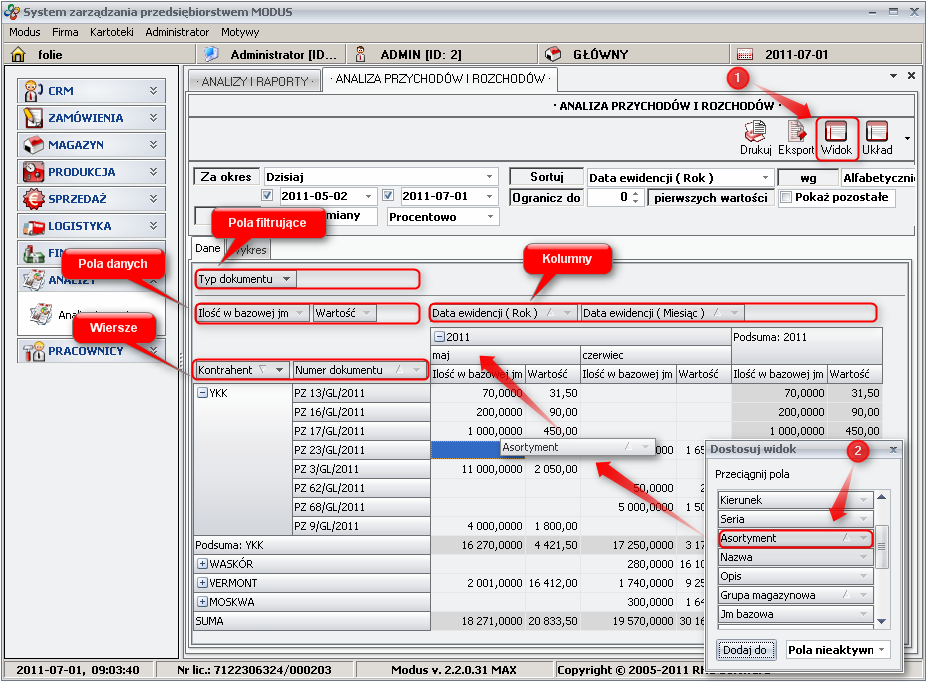Click the Dodaj do button
The image size is (927, 682).
click(x=746, y=650)
